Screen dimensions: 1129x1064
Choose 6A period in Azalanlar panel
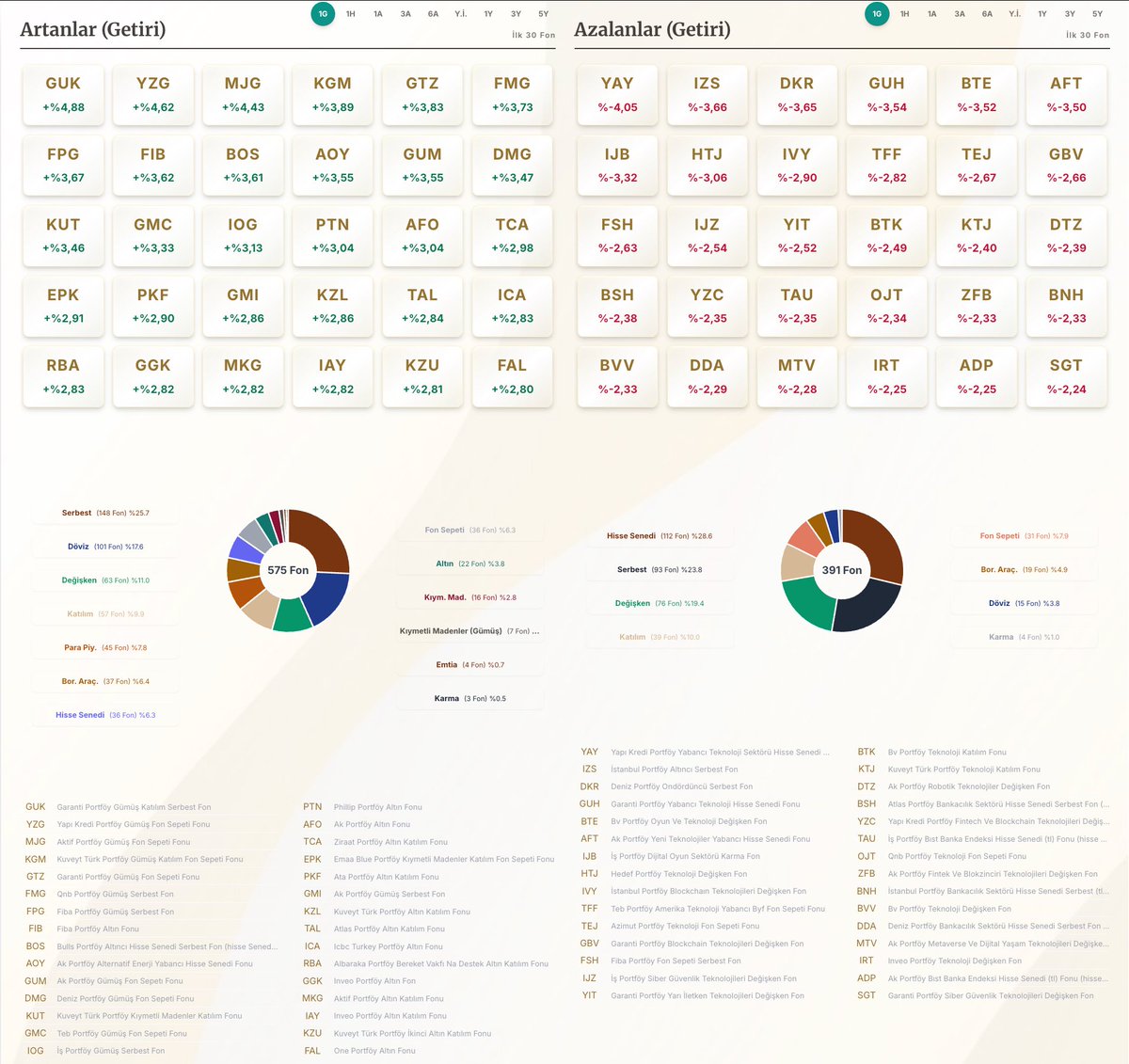tap(987, 14)
